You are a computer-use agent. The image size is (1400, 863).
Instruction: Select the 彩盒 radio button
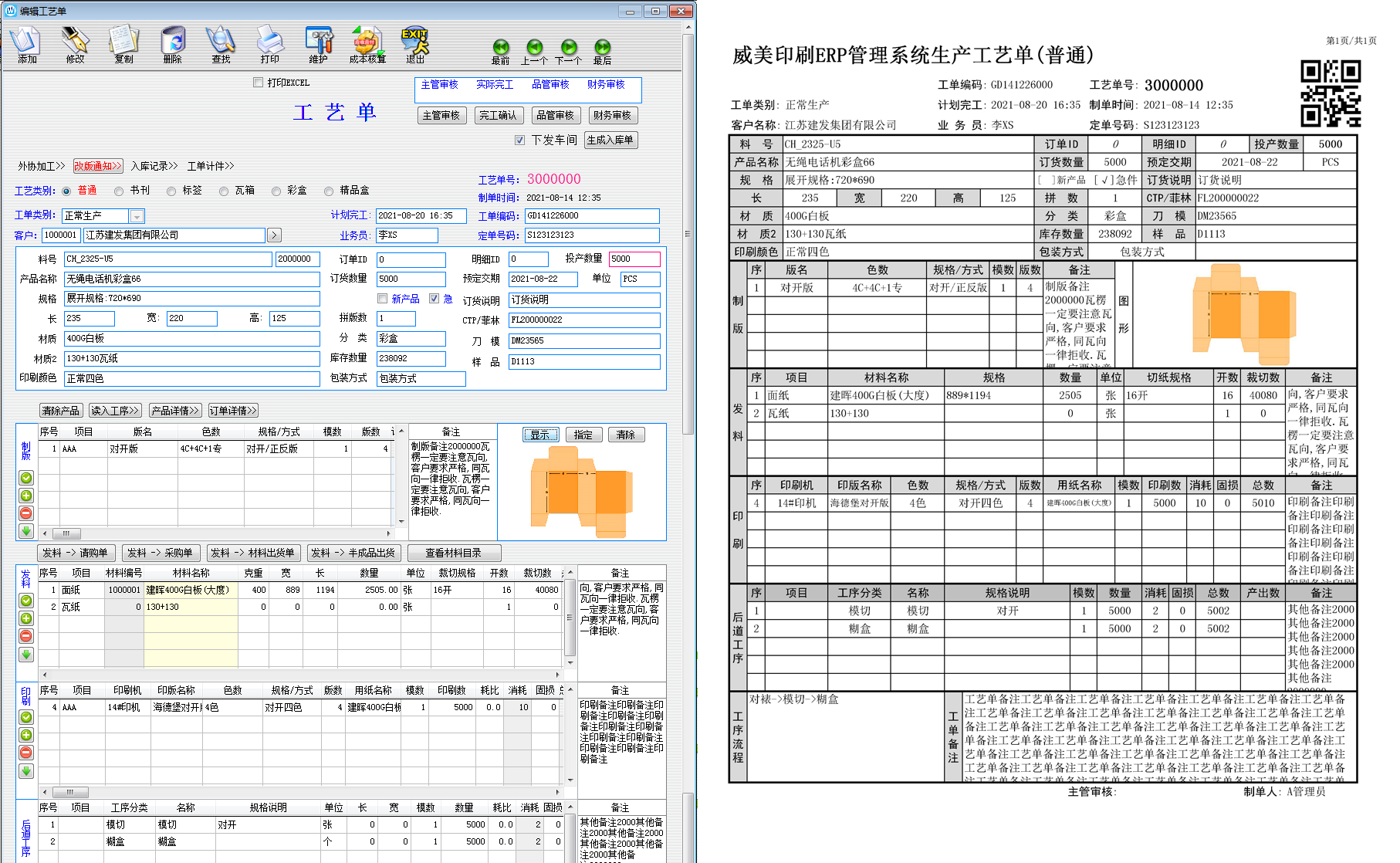(x=276, y=191)
